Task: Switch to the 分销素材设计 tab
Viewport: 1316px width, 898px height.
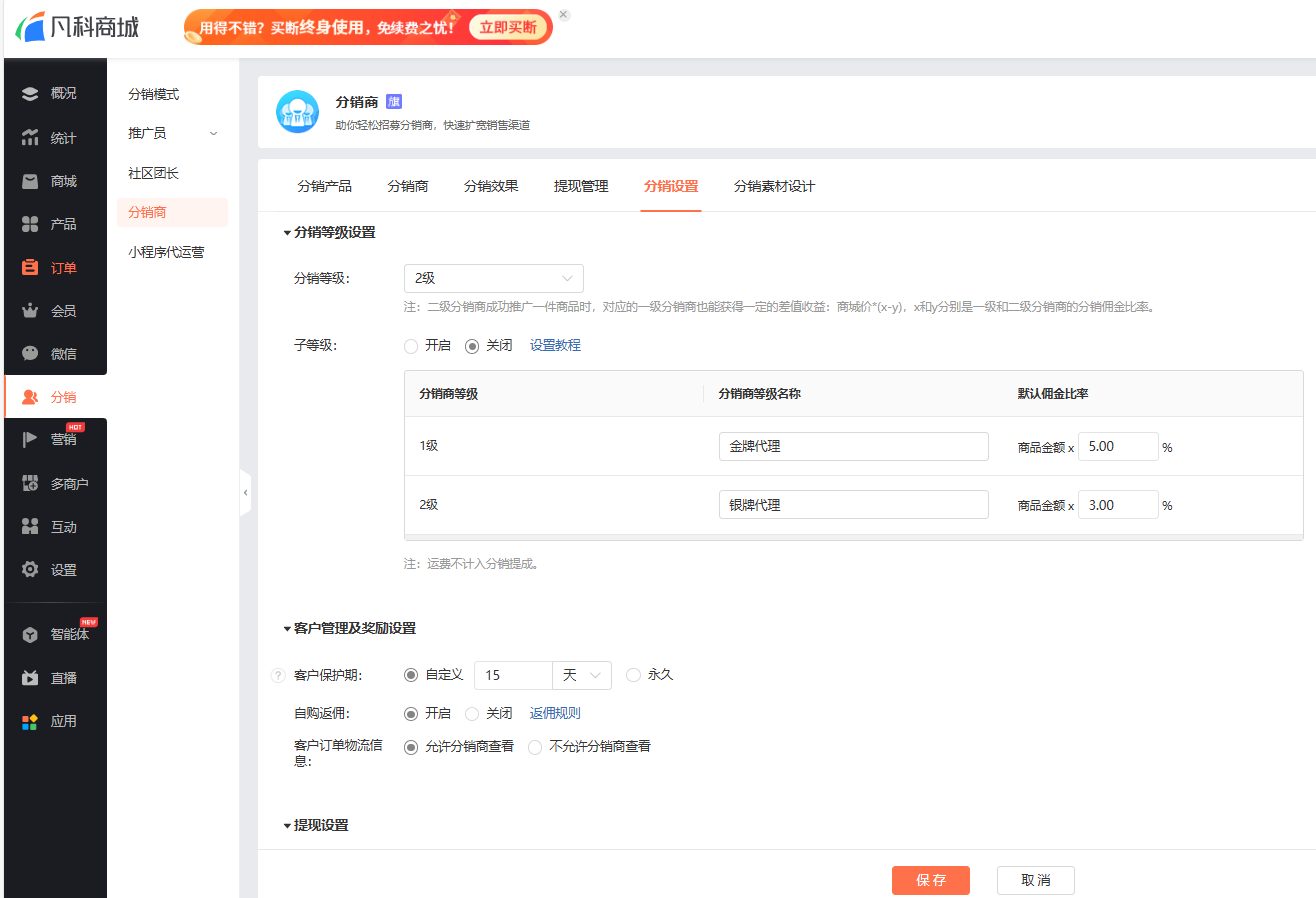Action: 774,186
